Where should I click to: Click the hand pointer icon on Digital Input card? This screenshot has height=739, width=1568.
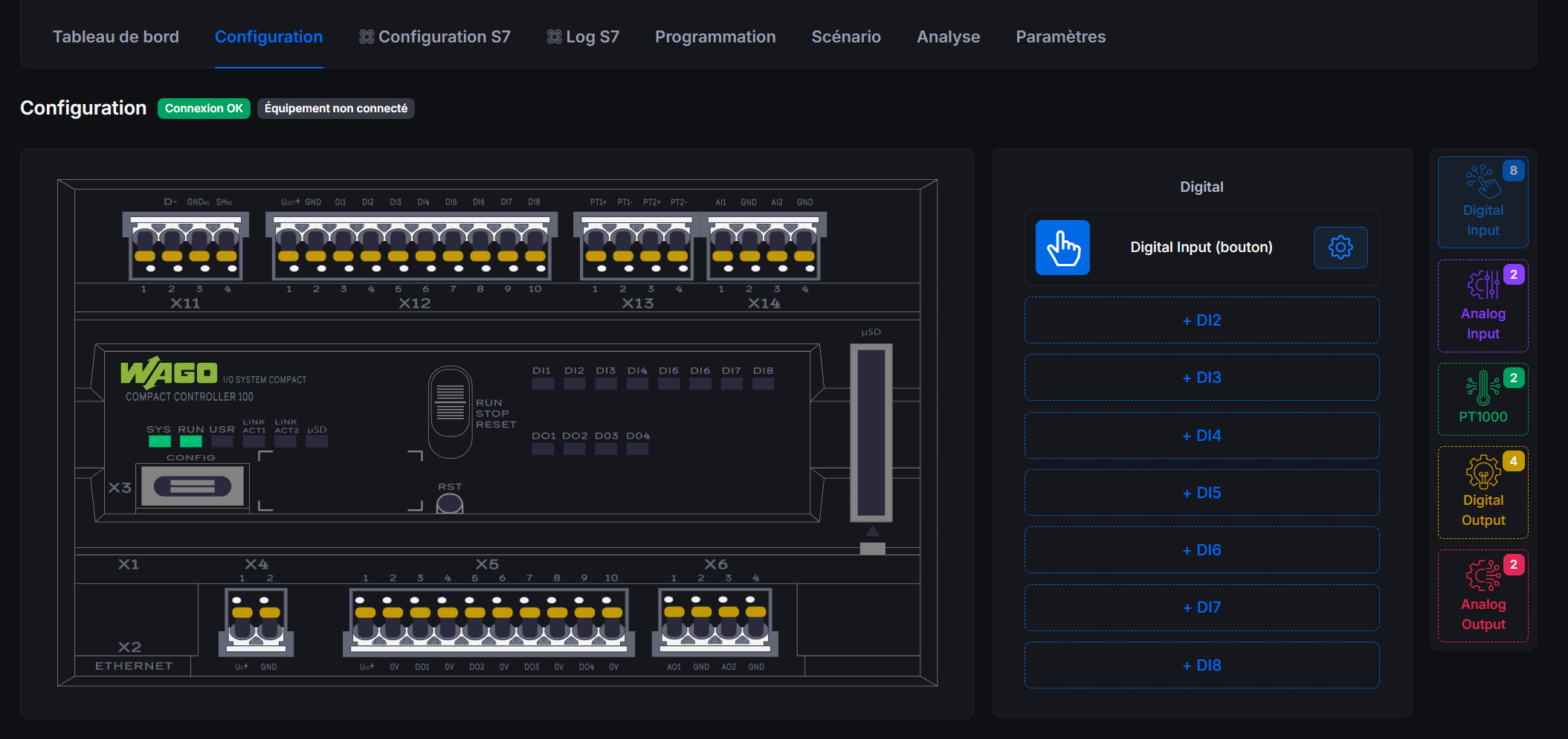[x=1062, y=247]
